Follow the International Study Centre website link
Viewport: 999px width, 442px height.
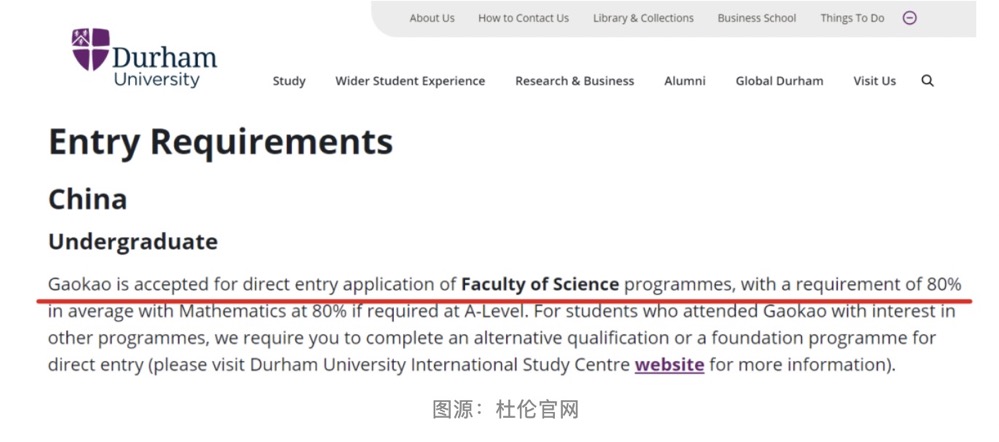pyautogui.click(x=669, y=364)
